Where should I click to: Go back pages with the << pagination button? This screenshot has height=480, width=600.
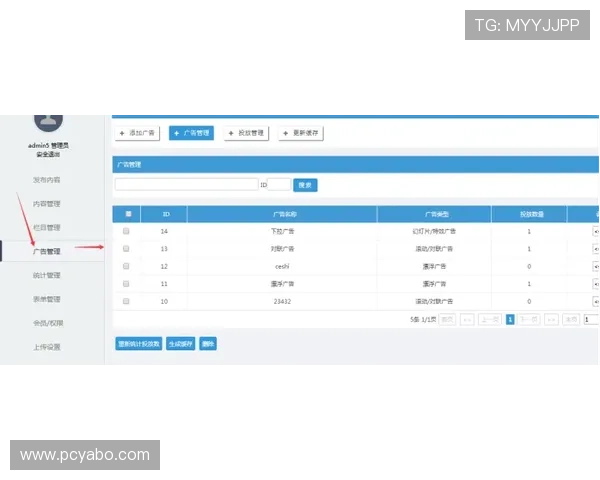point(466,319)
